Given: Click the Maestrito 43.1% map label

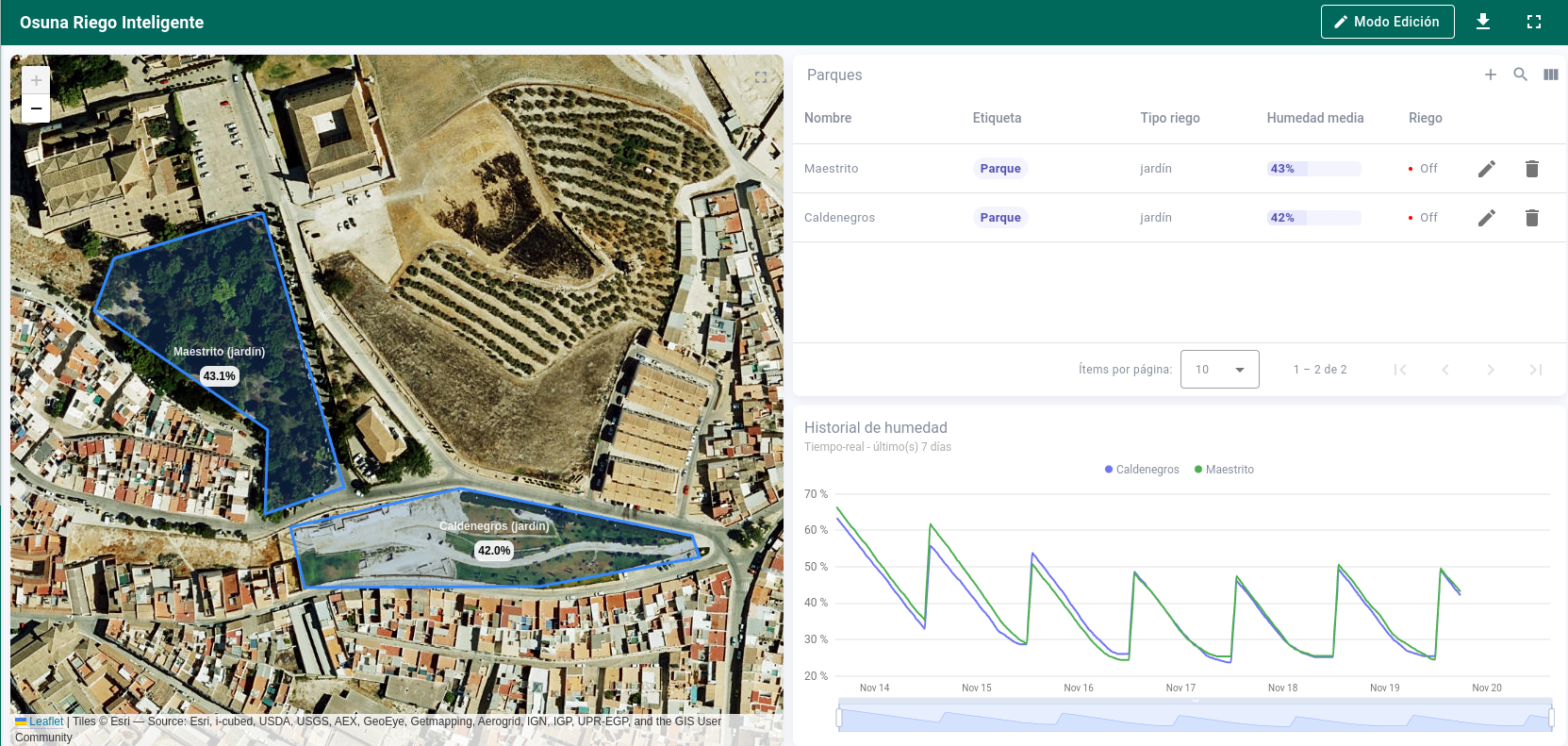Looking at the screenshot, I should tap(220, 376).
